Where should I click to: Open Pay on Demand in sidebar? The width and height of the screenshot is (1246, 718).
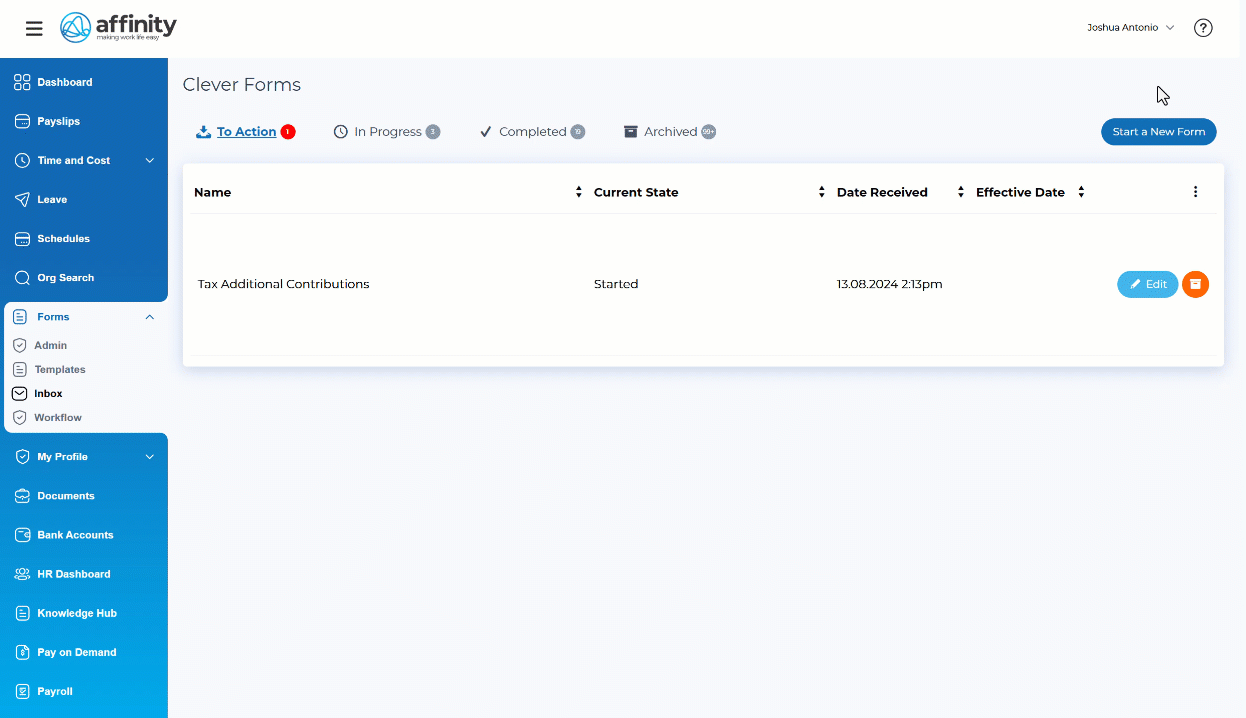[76, 652]
